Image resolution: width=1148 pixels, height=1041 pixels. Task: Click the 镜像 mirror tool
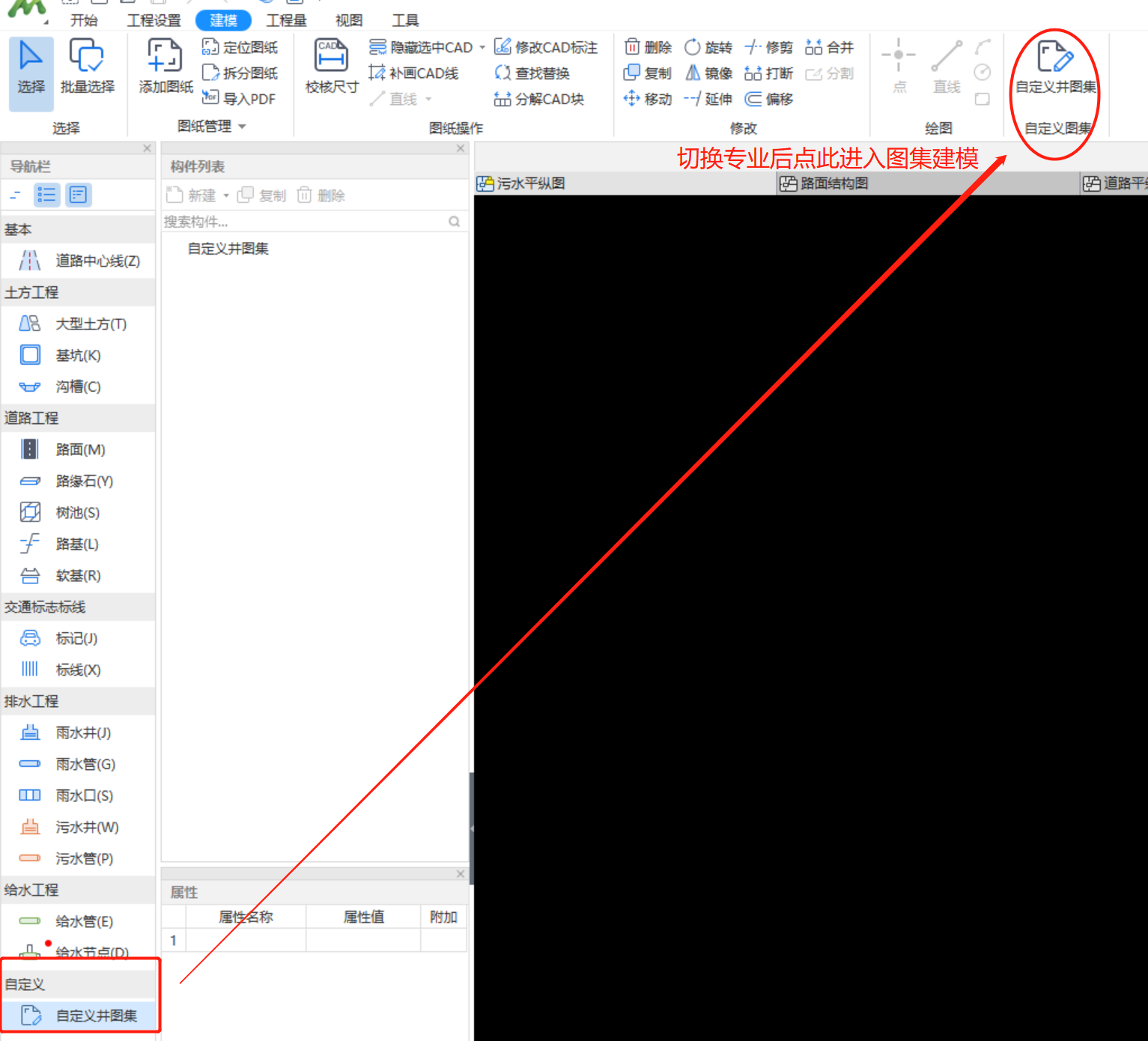point(708,73)
